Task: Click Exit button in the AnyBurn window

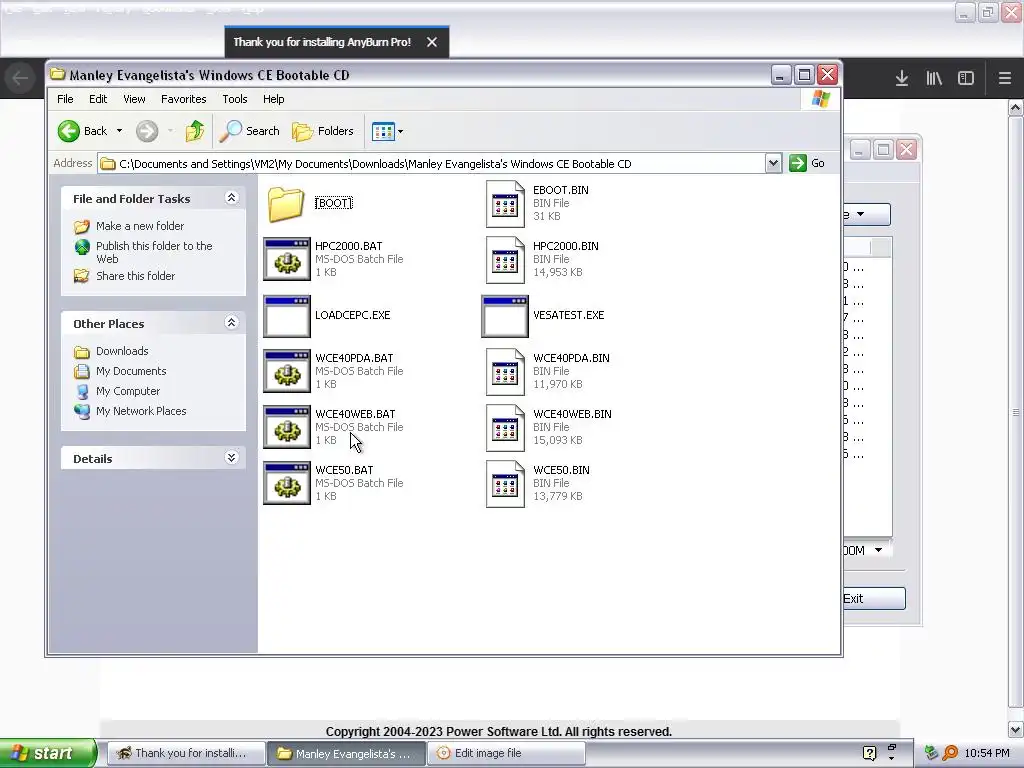Action: (x=874, y=599)
